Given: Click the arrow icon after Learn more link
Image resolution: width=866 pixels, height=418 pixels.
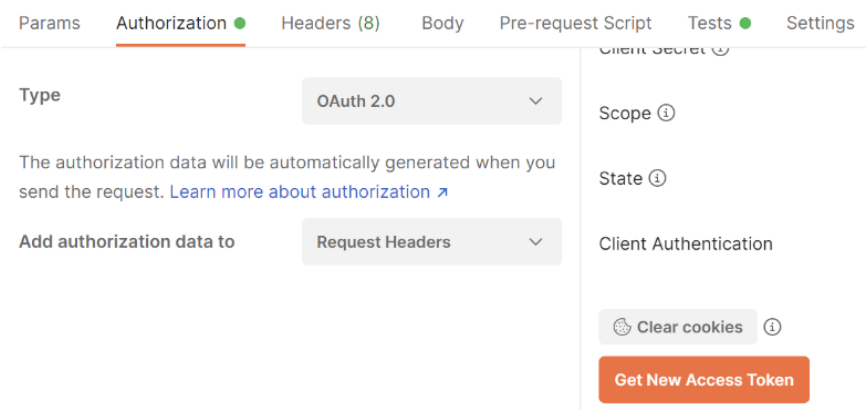Looking at the screenshot, I should pos(442,192).
